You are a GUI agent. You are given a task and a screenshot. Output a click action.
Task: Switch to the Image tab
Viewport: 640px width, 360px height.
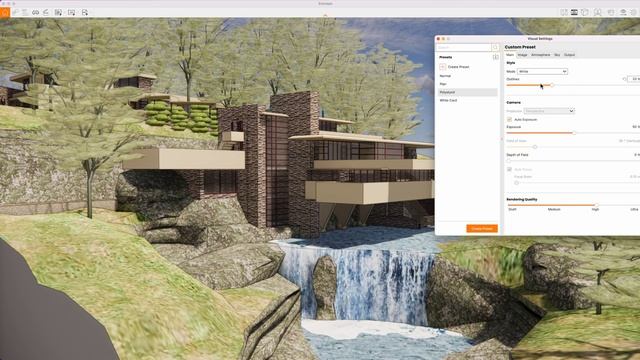pos(522,55)
